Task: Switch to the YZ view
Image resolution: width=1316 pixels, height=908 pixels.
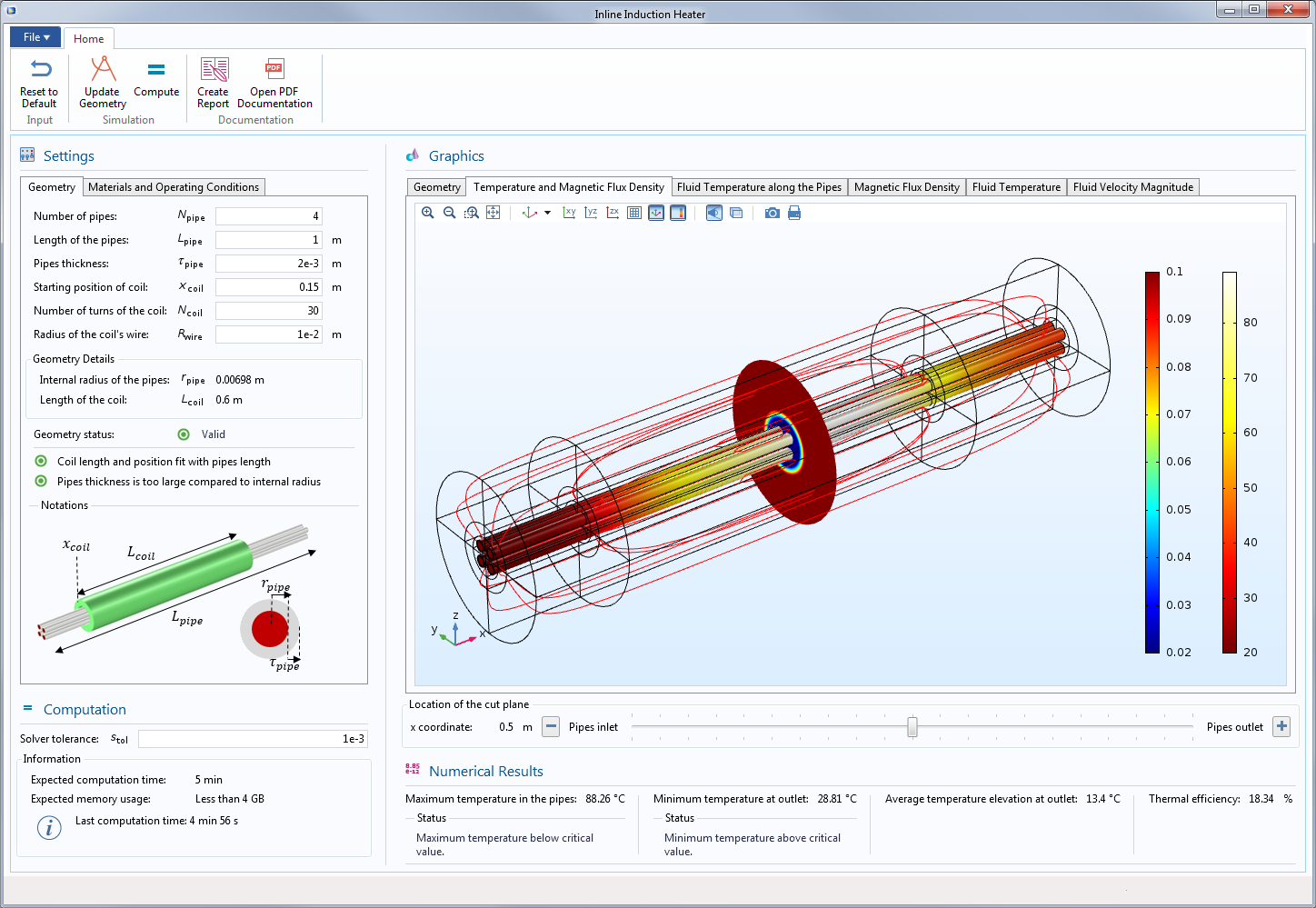Action: pyautogui.click(x=591, y=213)
